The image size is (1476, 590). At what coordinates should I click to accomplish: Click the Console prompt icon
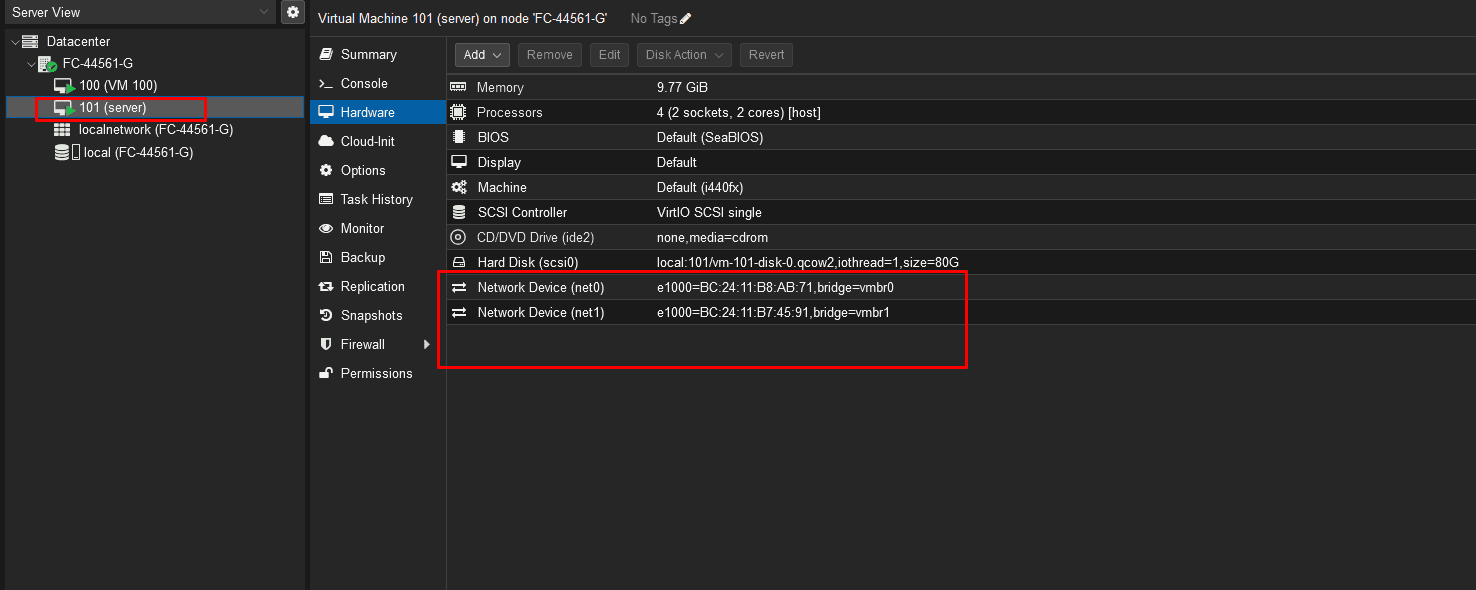[325, 84]
